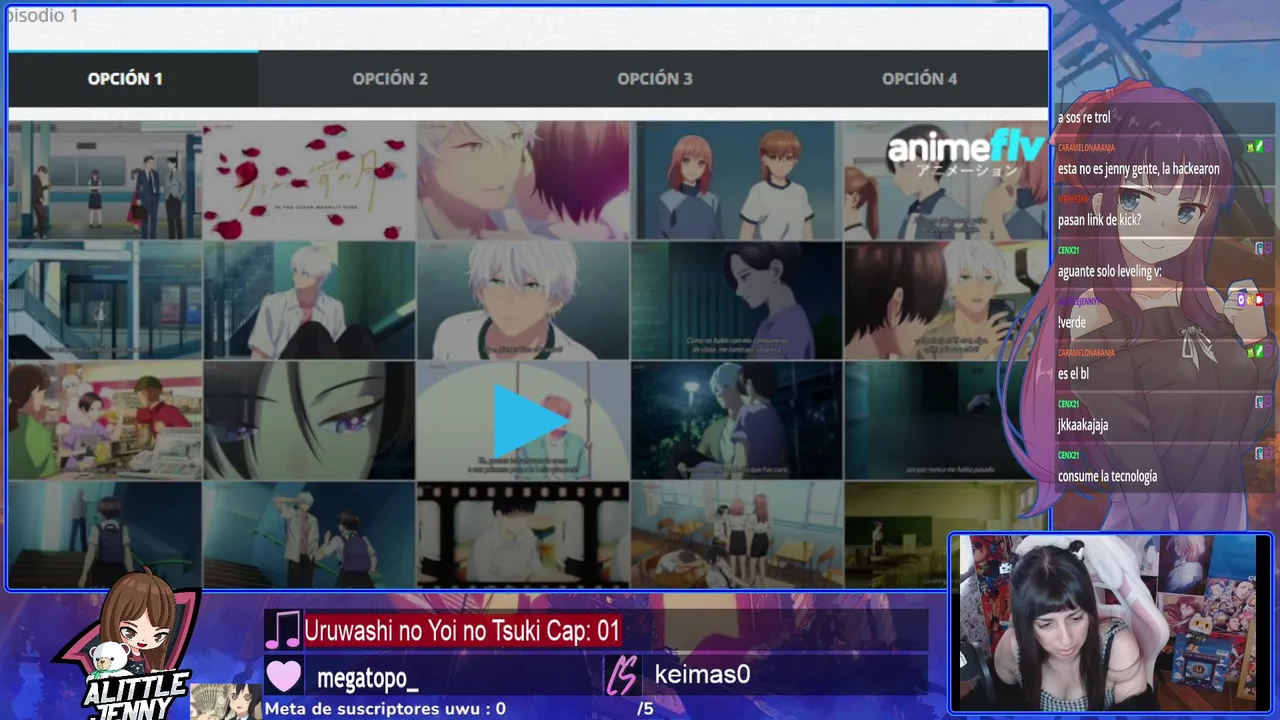Viewport: 1280px width, 720px height.
Task: Click the 'Uruwashi no Yoi no Tsuki Cap: 01' title
Action: (462, 631)
